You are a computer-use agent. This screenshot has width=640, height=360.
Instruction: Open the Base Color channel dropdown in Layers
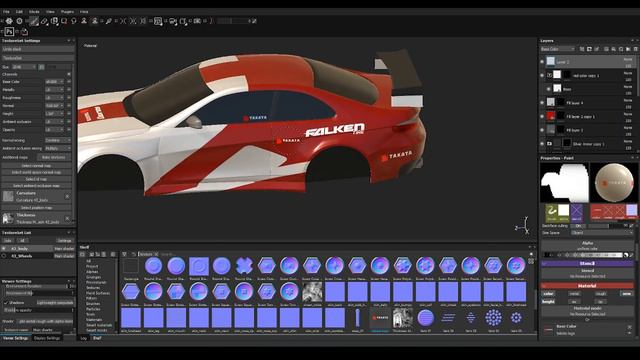[558, 49]
